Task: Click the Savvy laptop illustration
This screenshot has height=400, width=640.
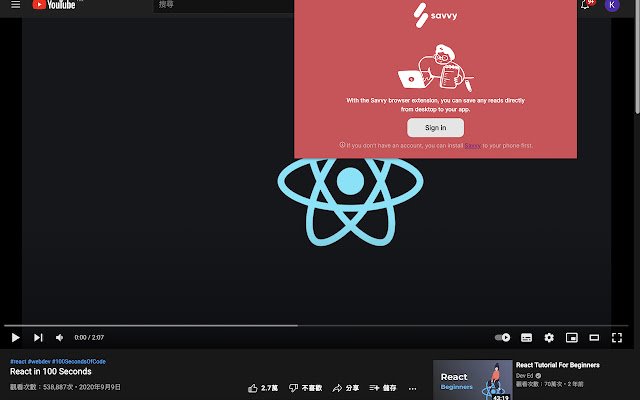Action: [436, 68]
